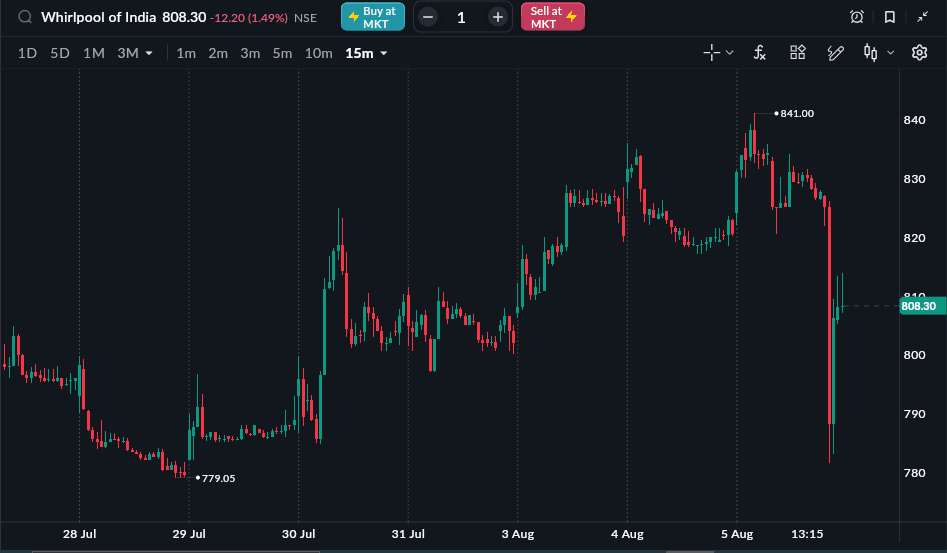Click the Whirlpool of India symbol name

pos(98,17)
